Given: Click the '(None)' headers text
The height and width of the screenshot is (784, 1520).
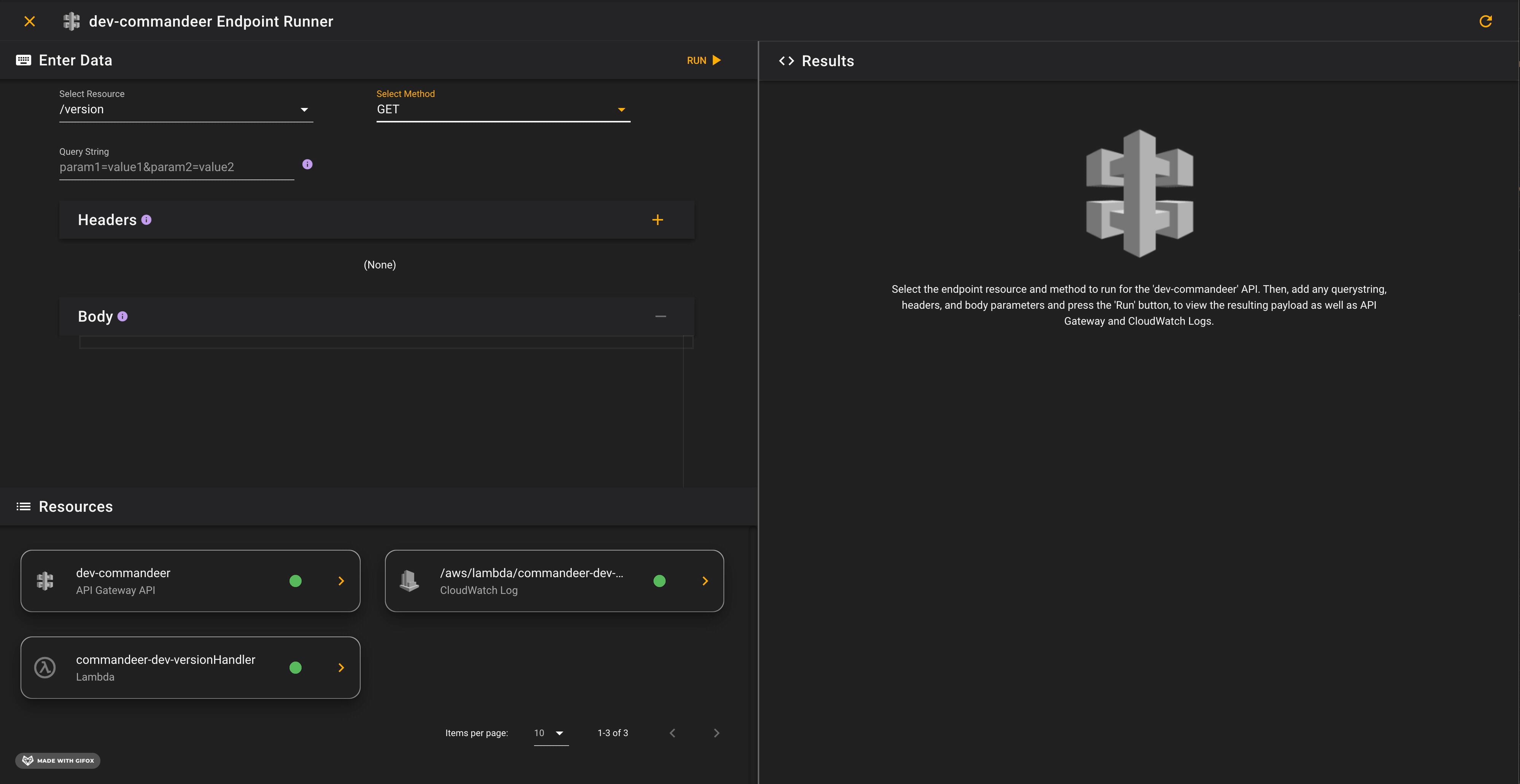Looking at the screenshot, I should (380, 265).
